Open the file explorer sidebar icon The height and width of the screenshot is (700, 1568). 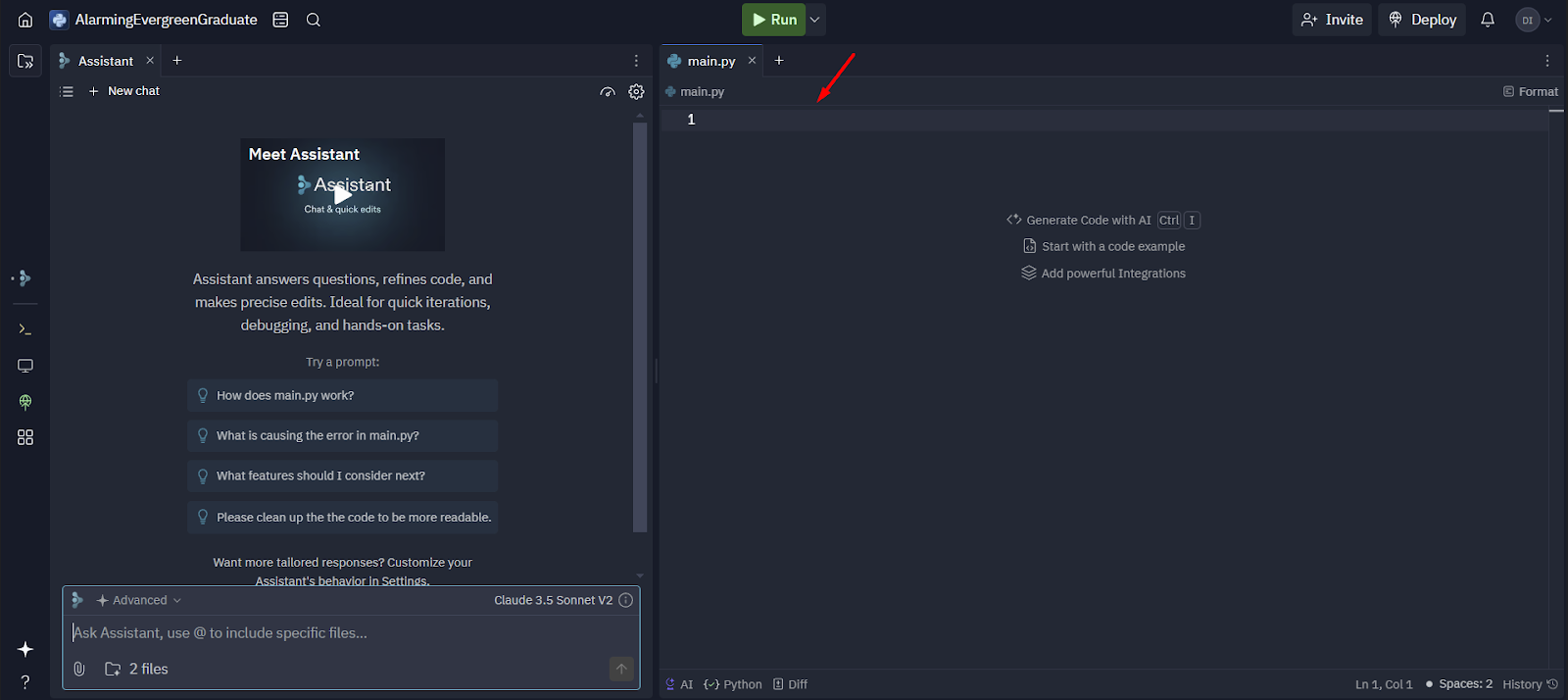25,61
